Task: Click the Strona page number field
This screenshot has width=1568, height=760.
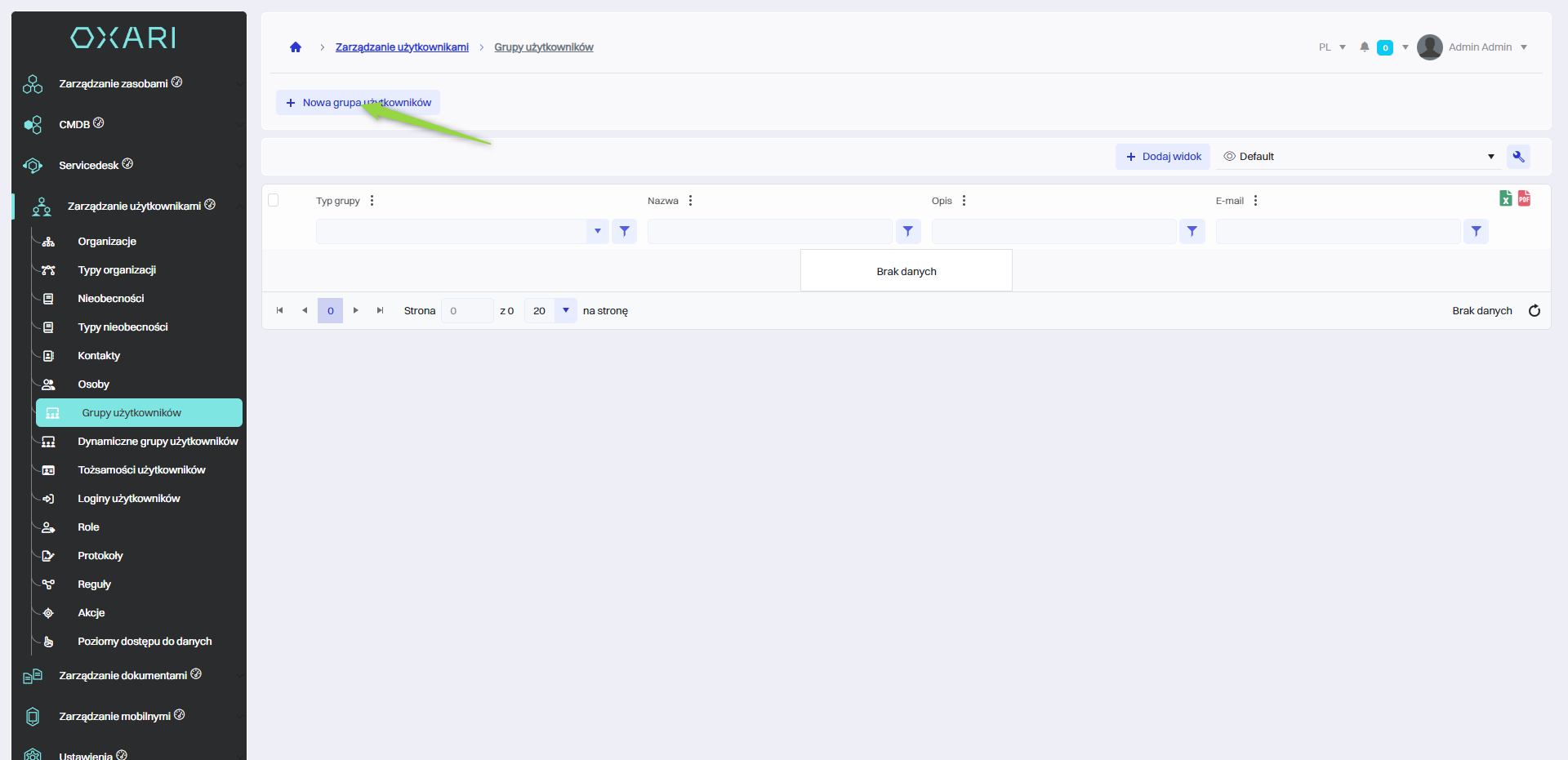Action: pos(466,311)
